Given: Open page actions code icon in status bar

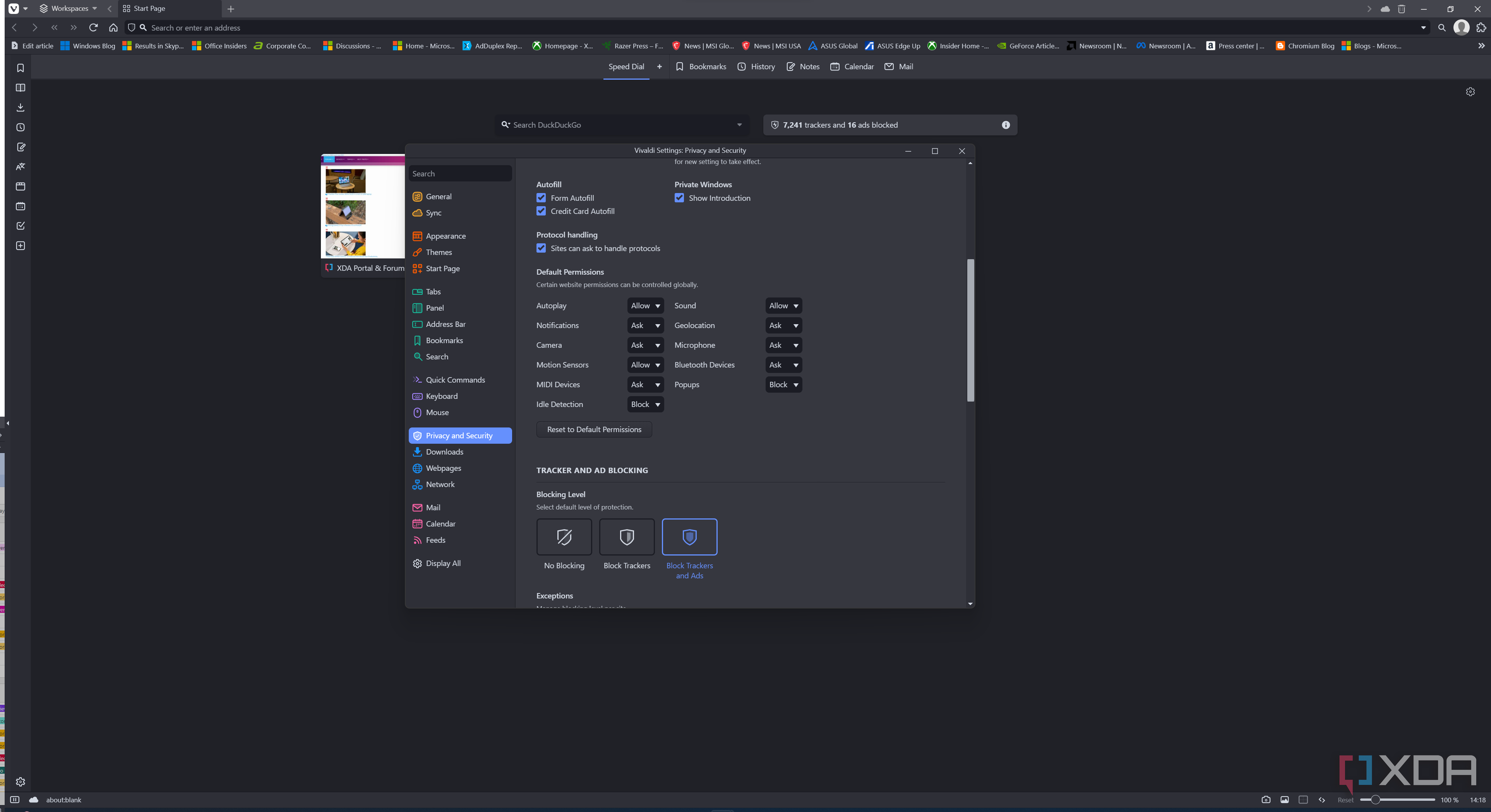Looking at the screenshot, I should [1322, 800].
